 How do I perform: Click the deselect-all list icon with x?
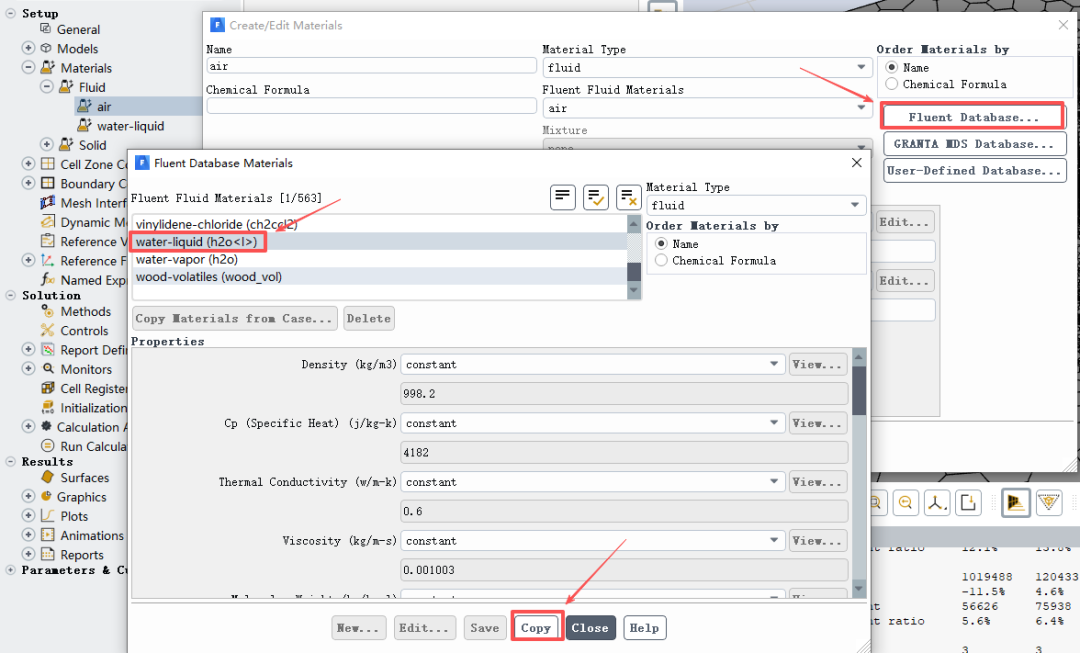629,198
